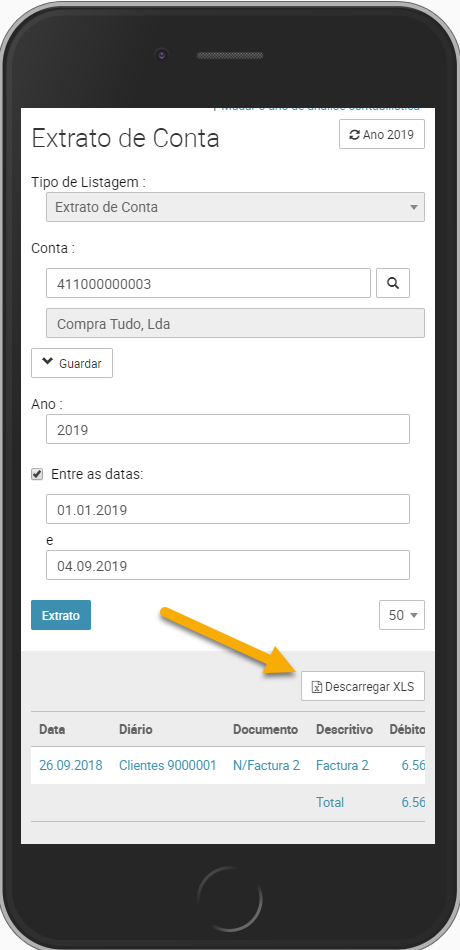The height and width of the screenshot is (950, 460).
Task: Click the Descarregar XLS button
Action: [x=363, y=686]
